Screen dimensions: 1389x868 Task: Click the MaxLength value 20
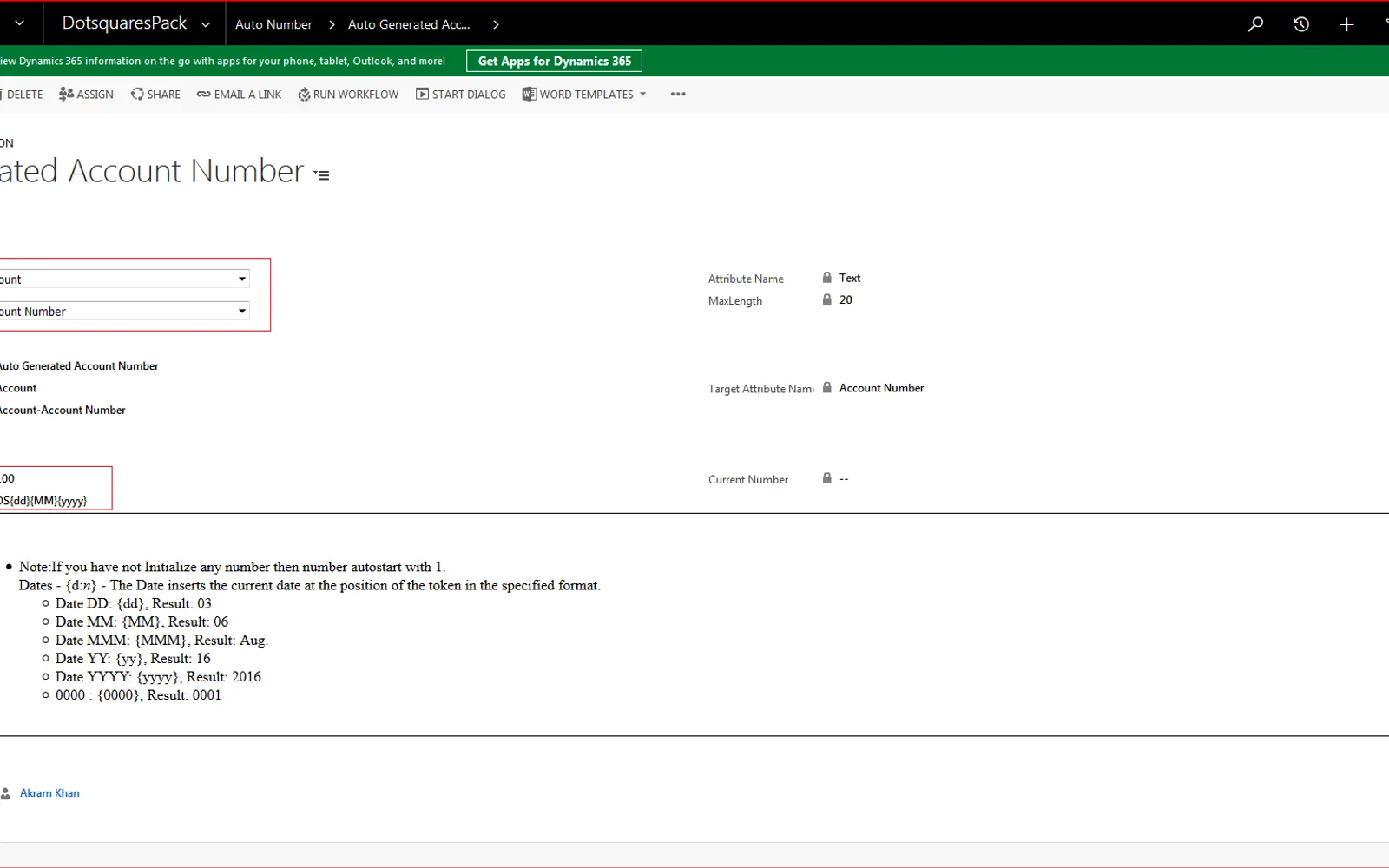[846, 299]
